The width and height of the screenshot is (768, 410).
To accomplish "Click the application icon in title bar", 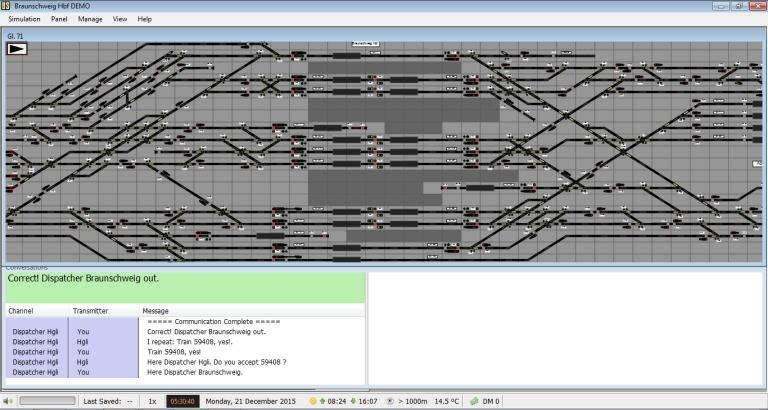I will click(x=8, y=5).
